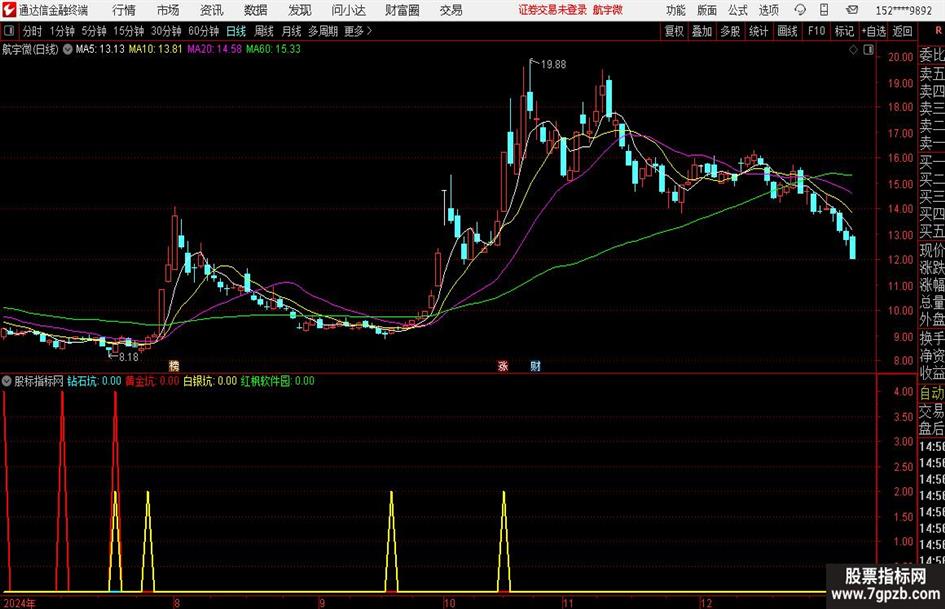Open F10 company info

pyautogui.click(x=816, y=31)
